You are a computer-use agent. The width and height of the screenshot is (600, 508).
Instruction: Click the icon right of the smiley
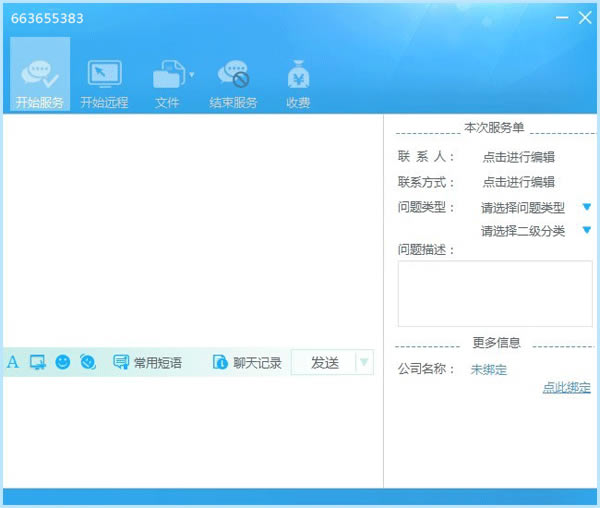(x=88, y=362)
